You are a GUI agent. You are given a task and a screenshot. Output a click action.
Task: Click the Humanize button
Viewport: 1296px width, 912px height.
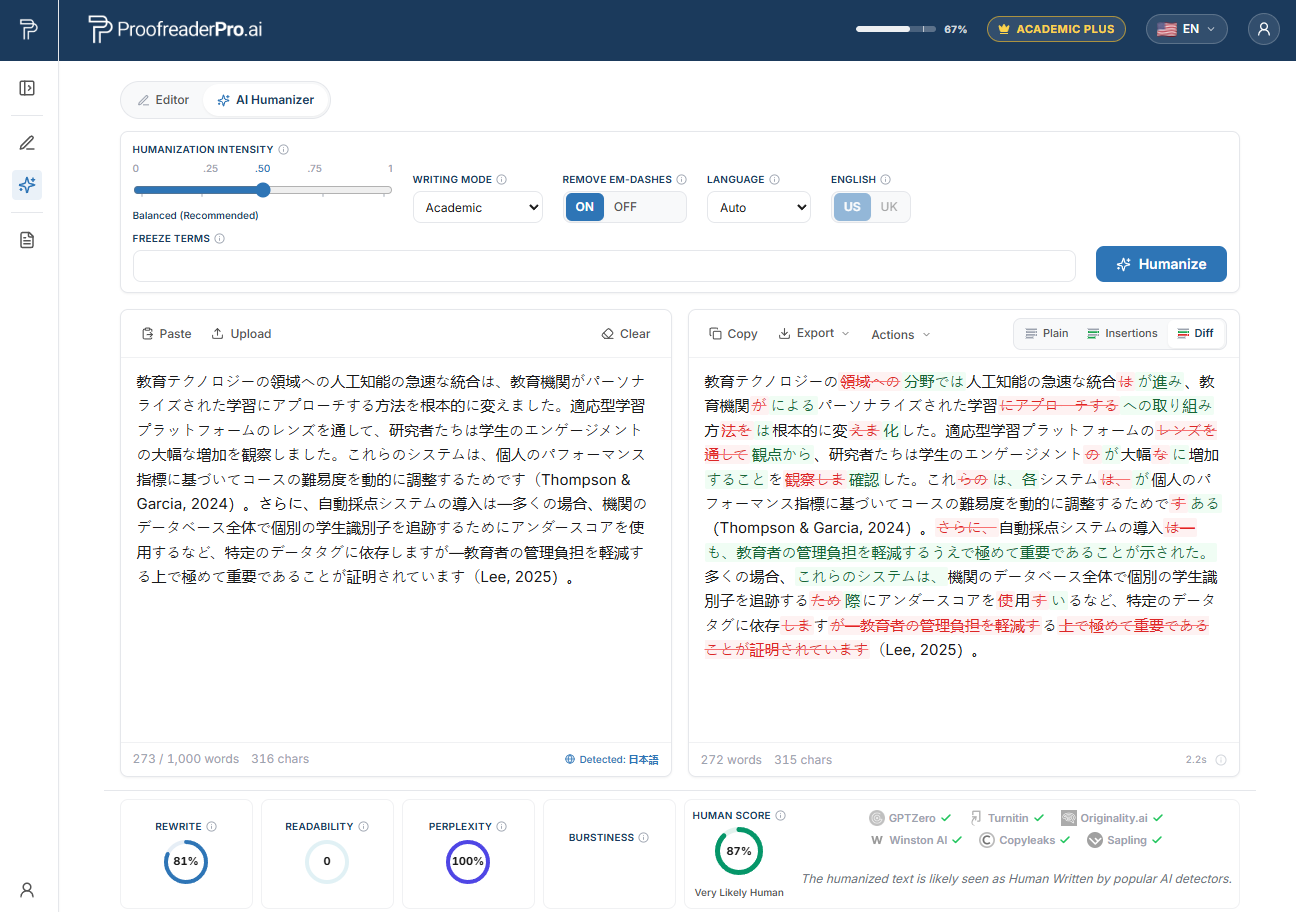tap(1161, 264)
